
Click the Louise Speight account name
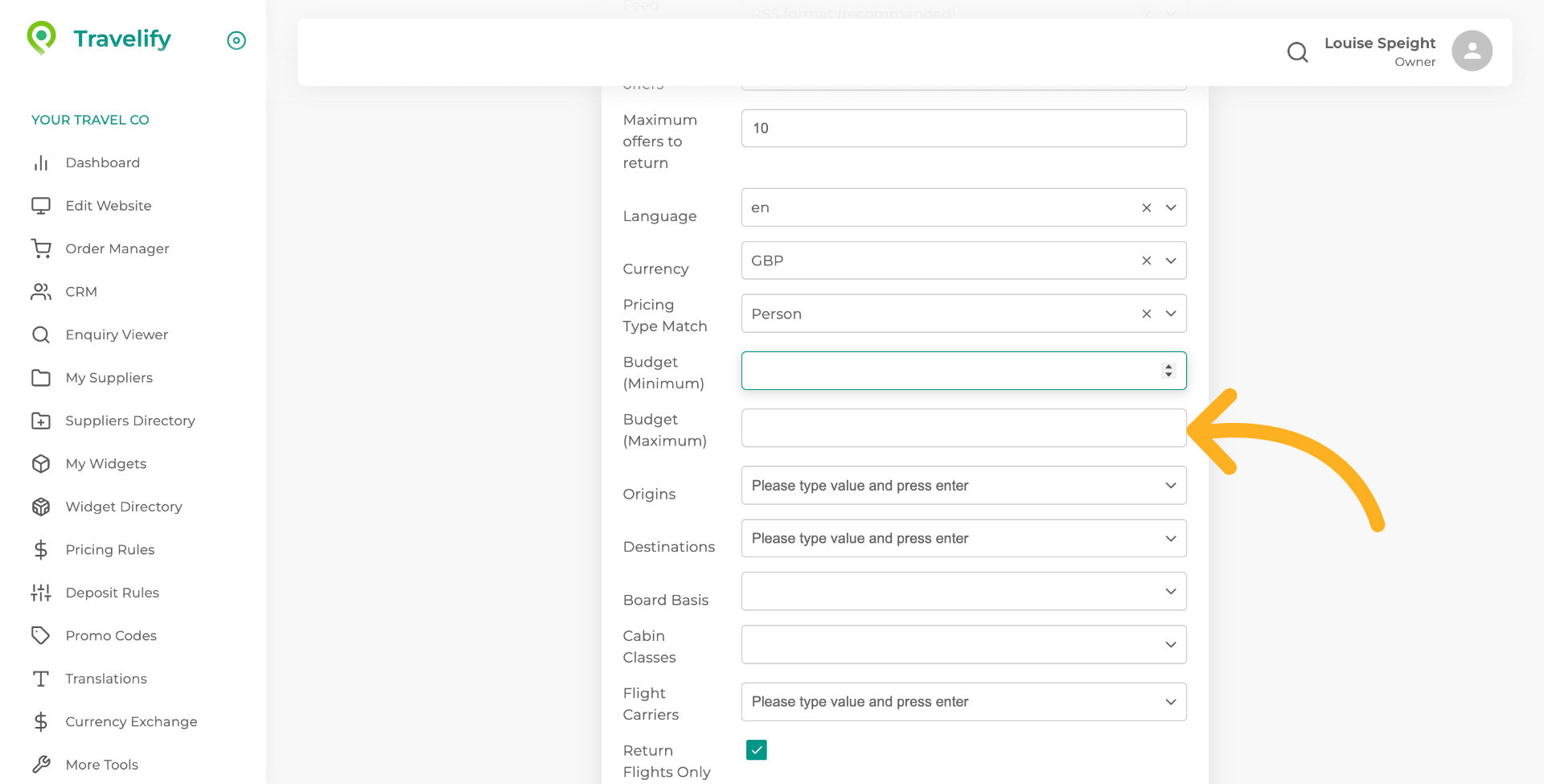pos(1379,43)
